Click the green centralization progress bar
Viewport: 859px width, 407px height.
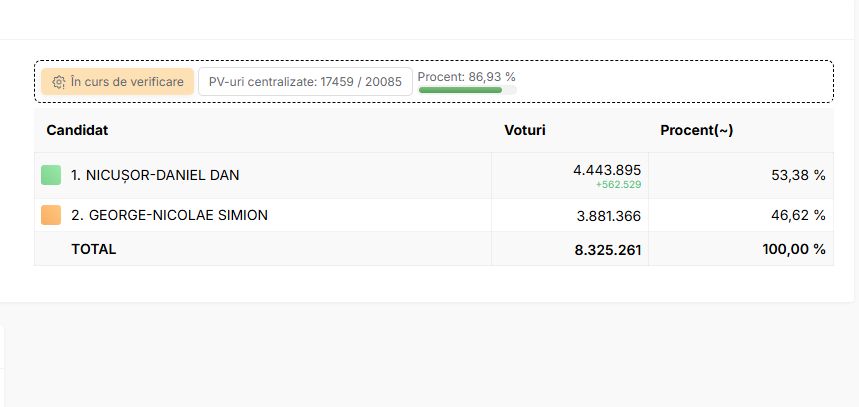click(x=461, y=90)
